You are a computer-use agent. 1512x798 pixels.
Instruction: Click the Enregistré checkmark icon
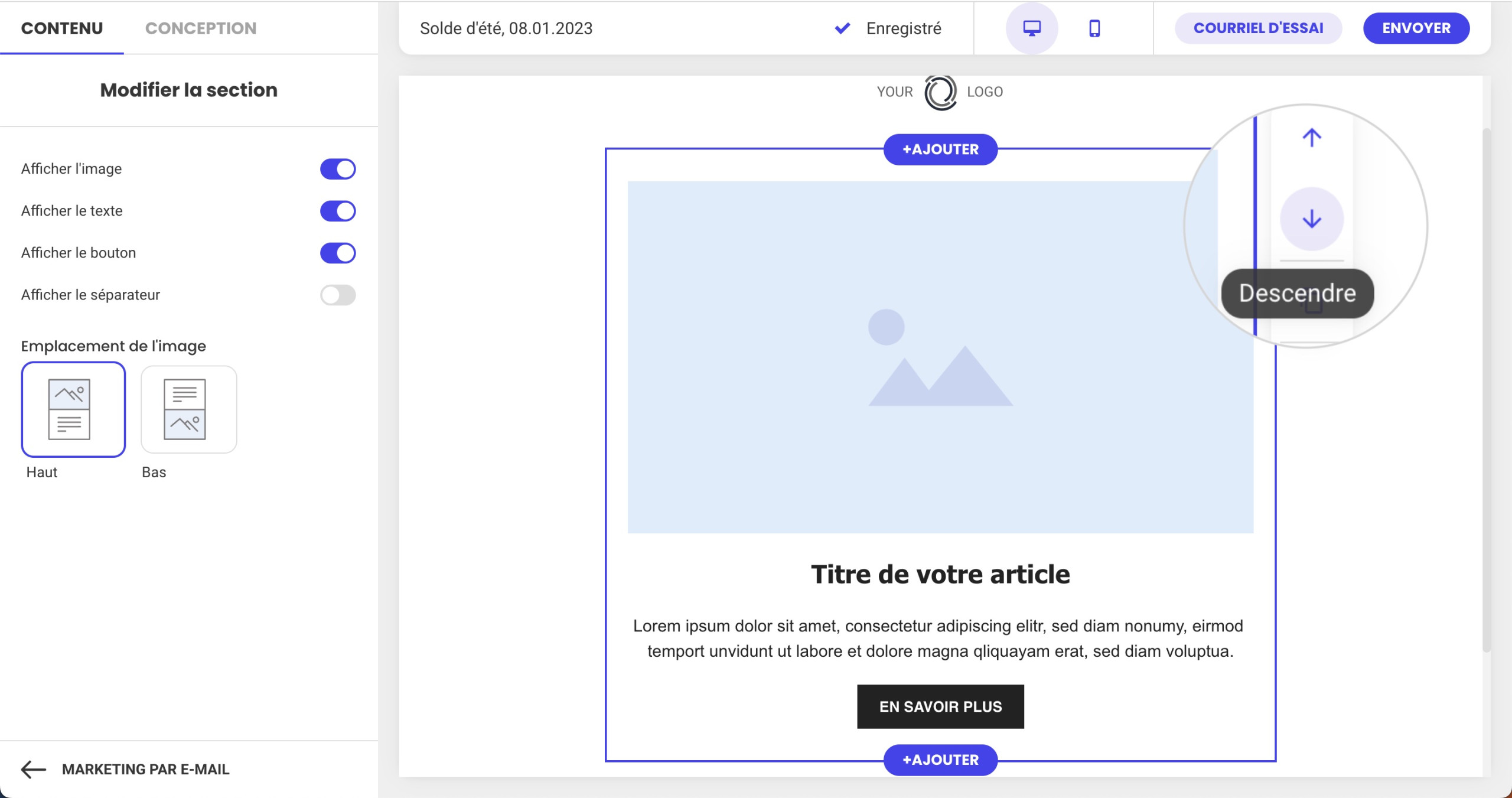[x=842, y=28]
